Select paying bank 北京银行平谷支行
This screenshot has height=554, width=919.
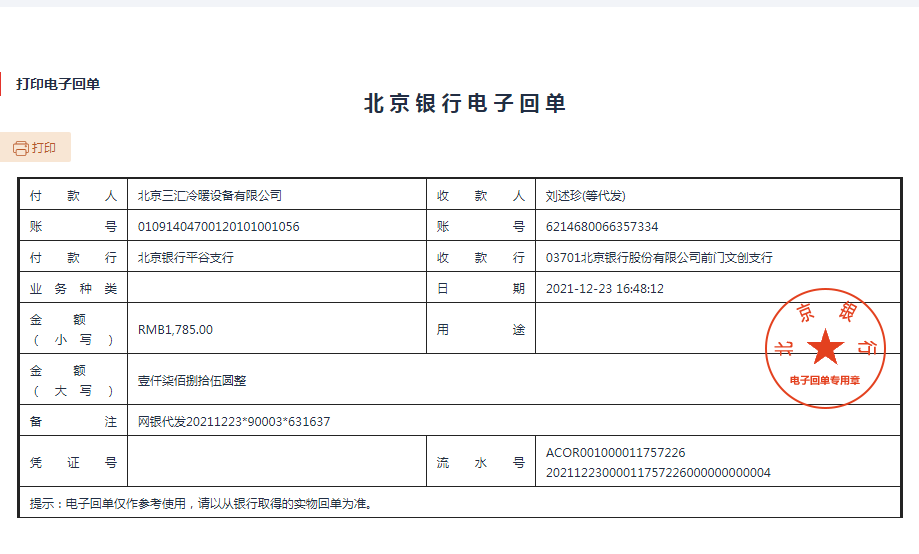tap(186, 258)
